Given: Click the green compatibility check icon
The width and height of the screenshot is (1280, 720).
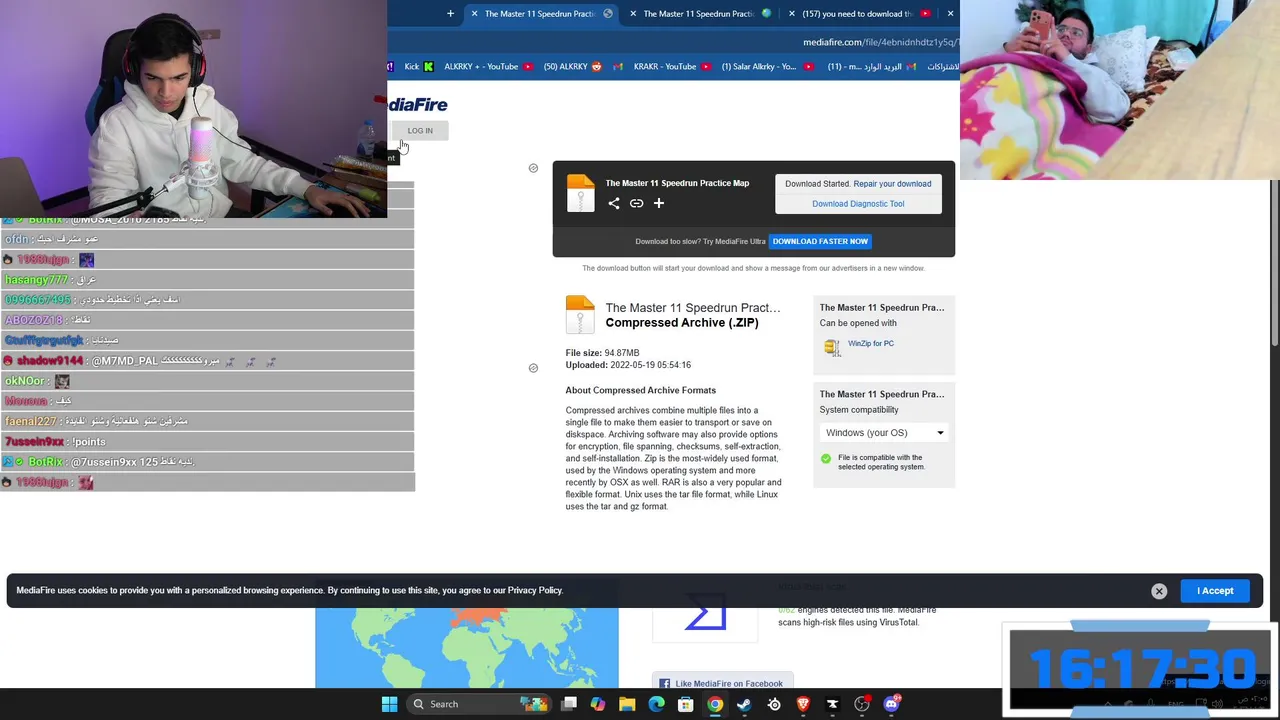Looking at the screenshot, I should click(x=826, y=459).
